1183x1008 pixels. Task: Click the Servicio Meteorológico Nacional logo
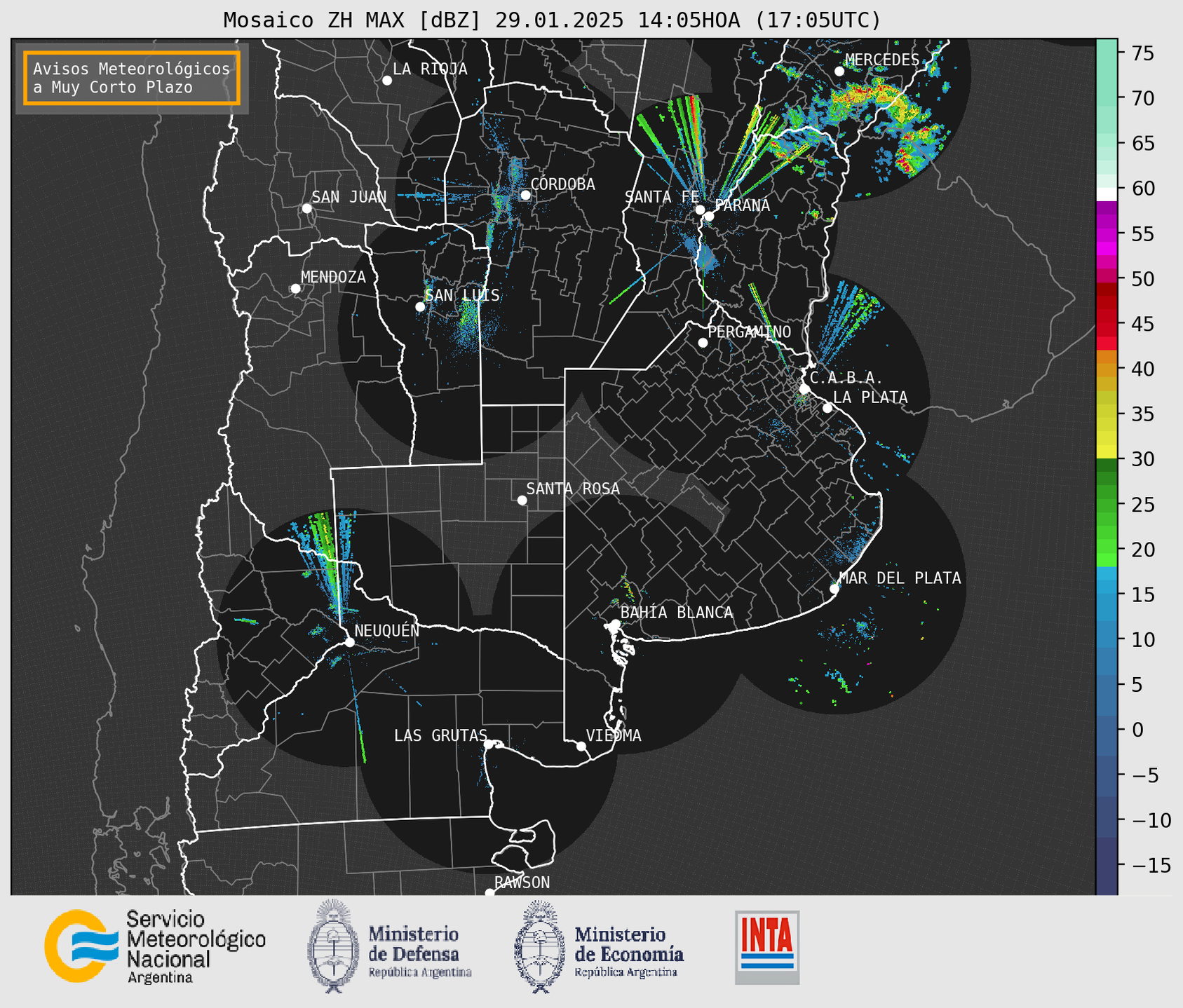coord(155,946)
